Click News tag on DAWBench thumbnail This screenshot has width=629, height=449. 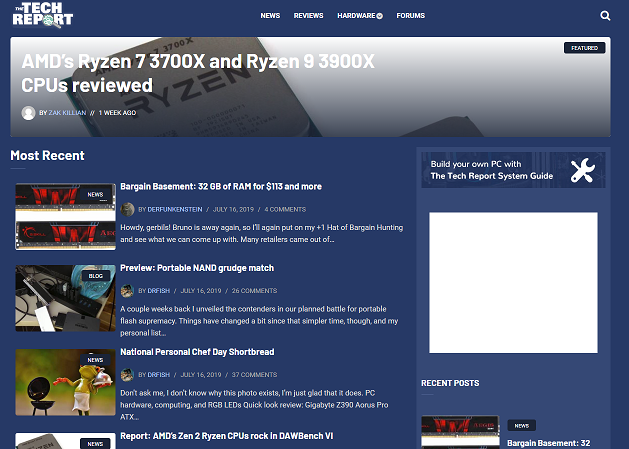pyautogui.click(x=95, y=444)
